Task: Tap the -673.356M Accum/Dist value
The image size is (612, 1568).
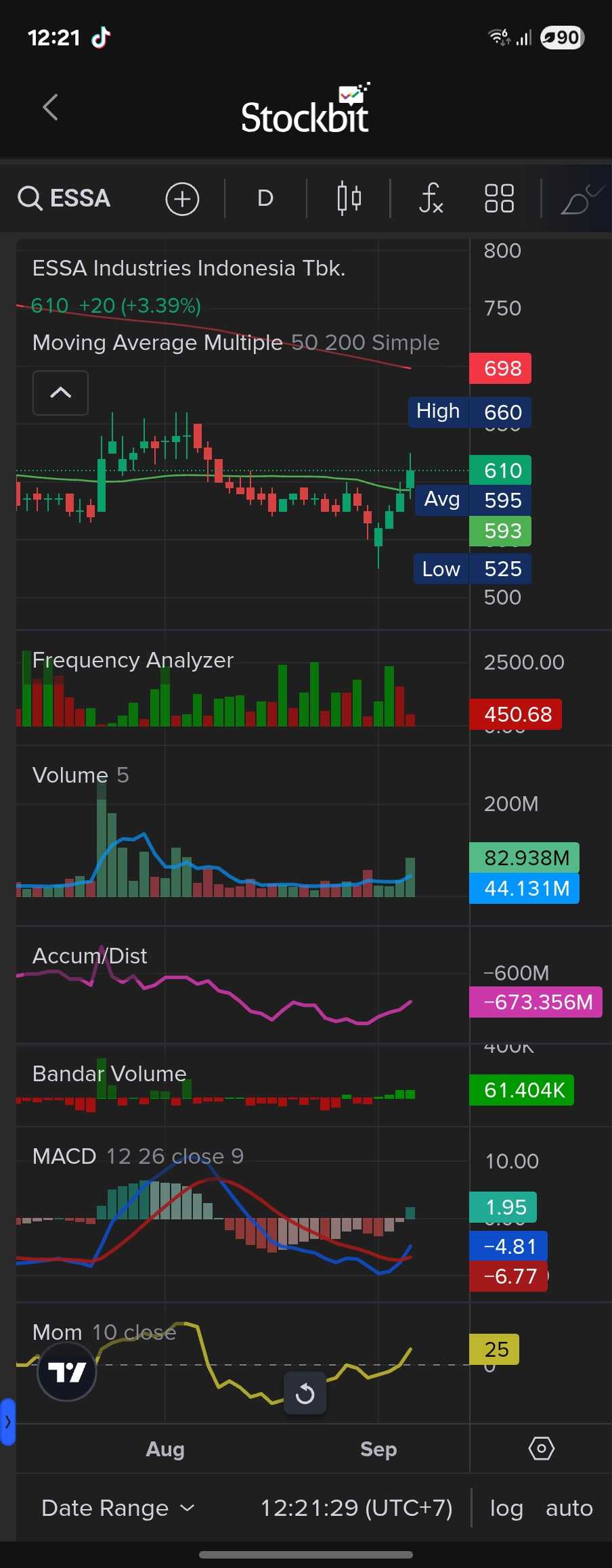Action: [535, 1002]
